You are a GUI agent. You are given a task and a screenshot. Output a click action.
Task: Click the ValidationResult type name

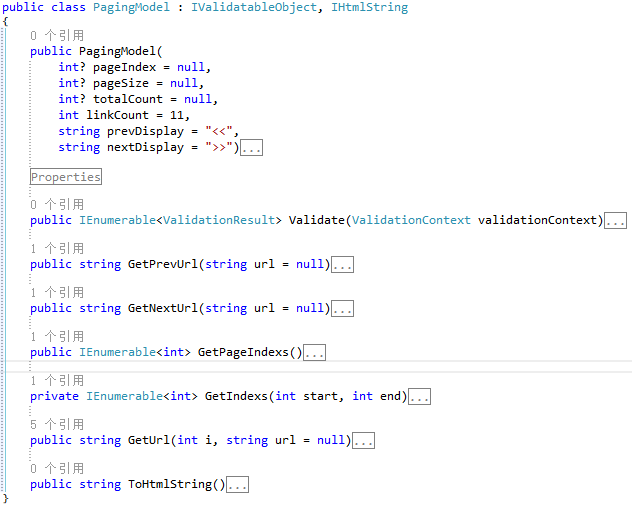coord(219,220)
